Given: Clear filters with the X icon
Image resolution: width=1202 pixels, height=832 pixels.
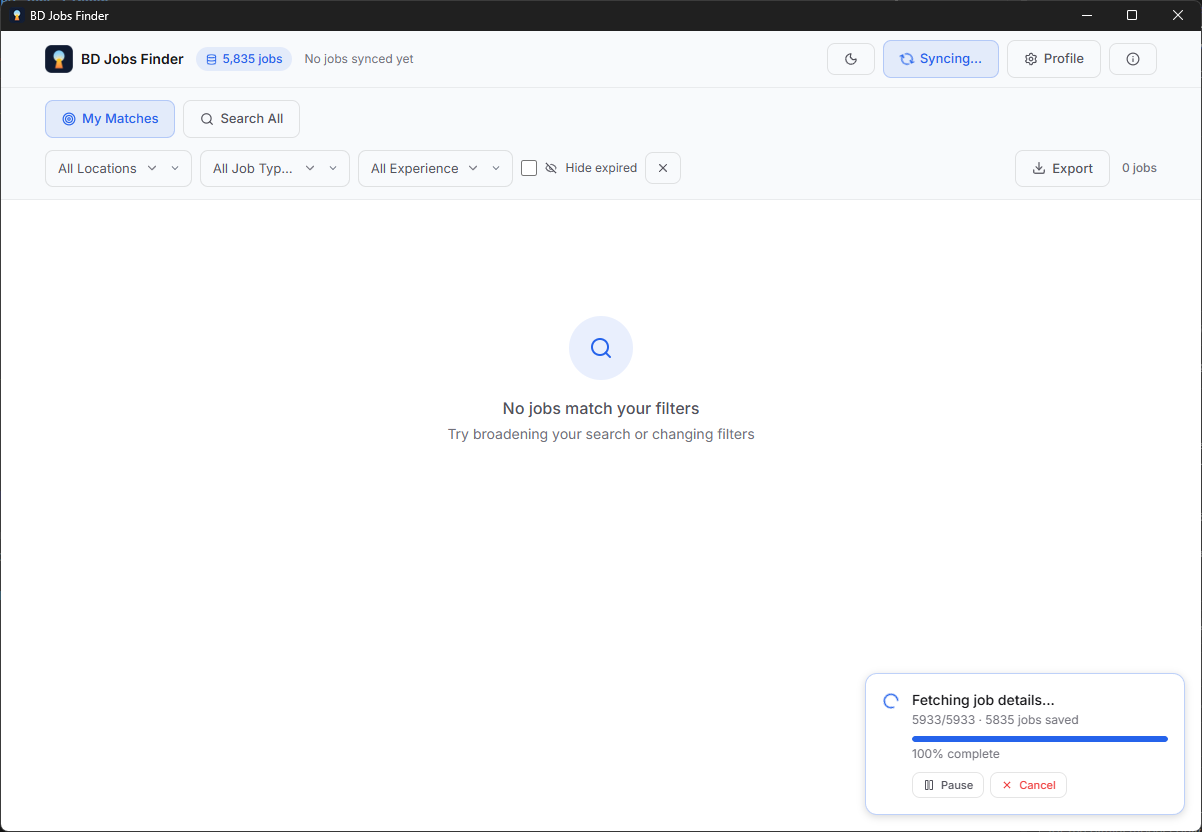Looking at the screenshot, I should click(x=663, y=168).
